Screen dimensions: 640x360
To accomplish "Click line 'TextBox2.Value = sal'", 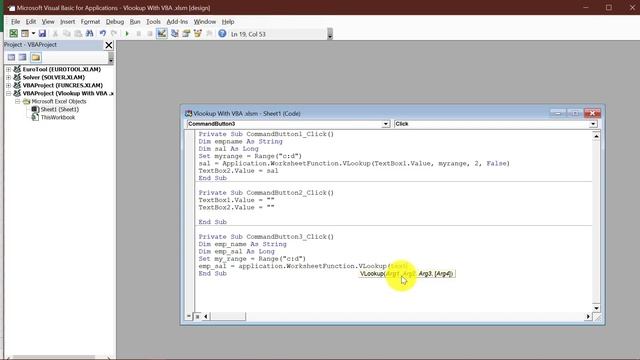I will click(238, 171).
